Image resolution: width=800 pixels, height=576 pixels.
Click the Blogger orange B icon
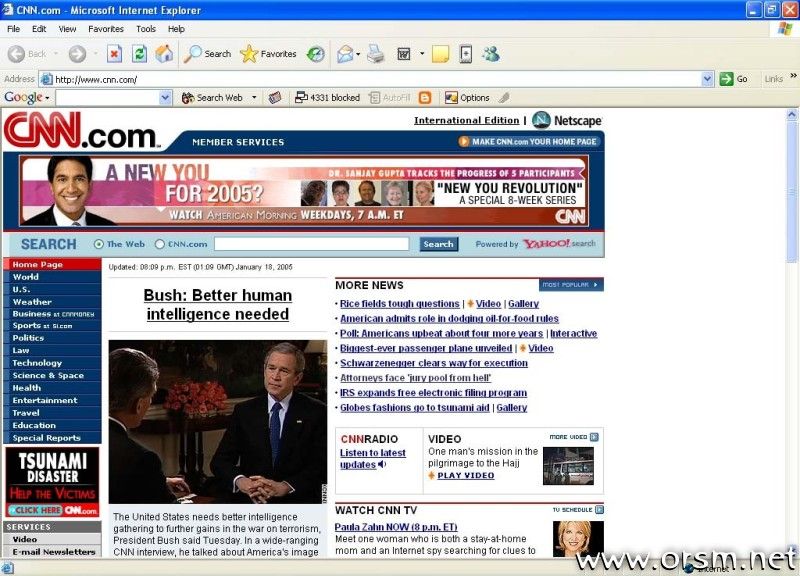point(424,97)
